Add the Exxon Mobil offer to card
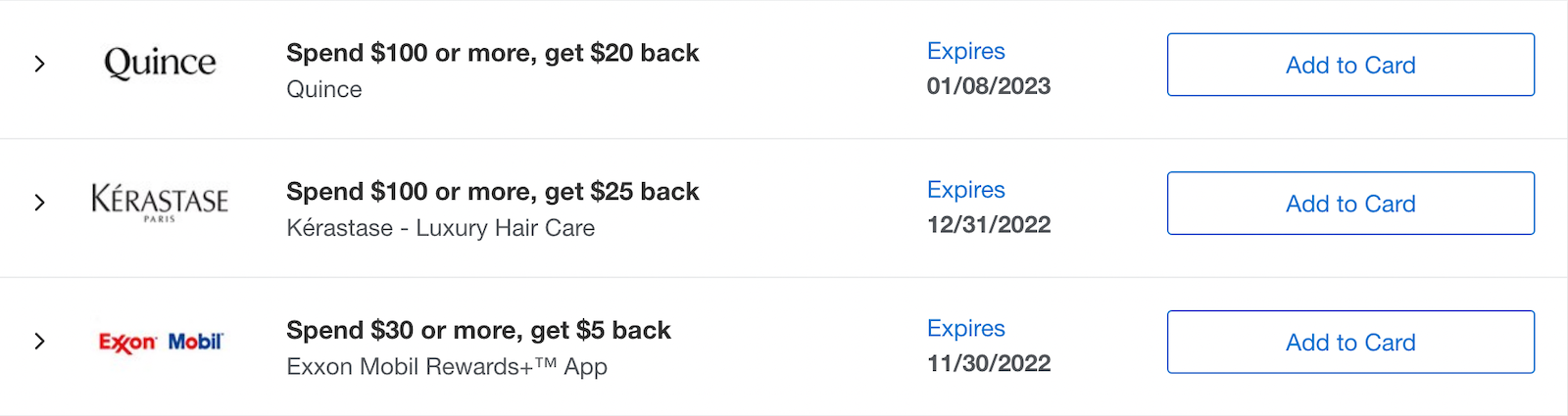1568x416 pixels. tap(1350, 343)
